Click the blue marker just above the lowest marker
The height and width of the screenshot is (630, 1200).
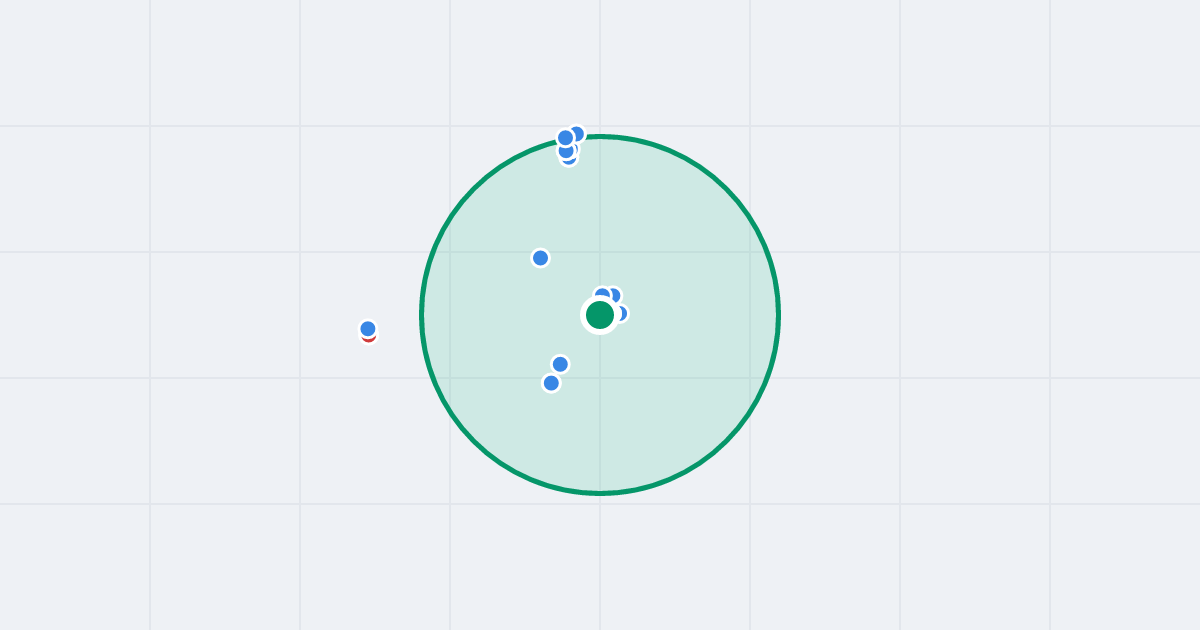[560, 364]
